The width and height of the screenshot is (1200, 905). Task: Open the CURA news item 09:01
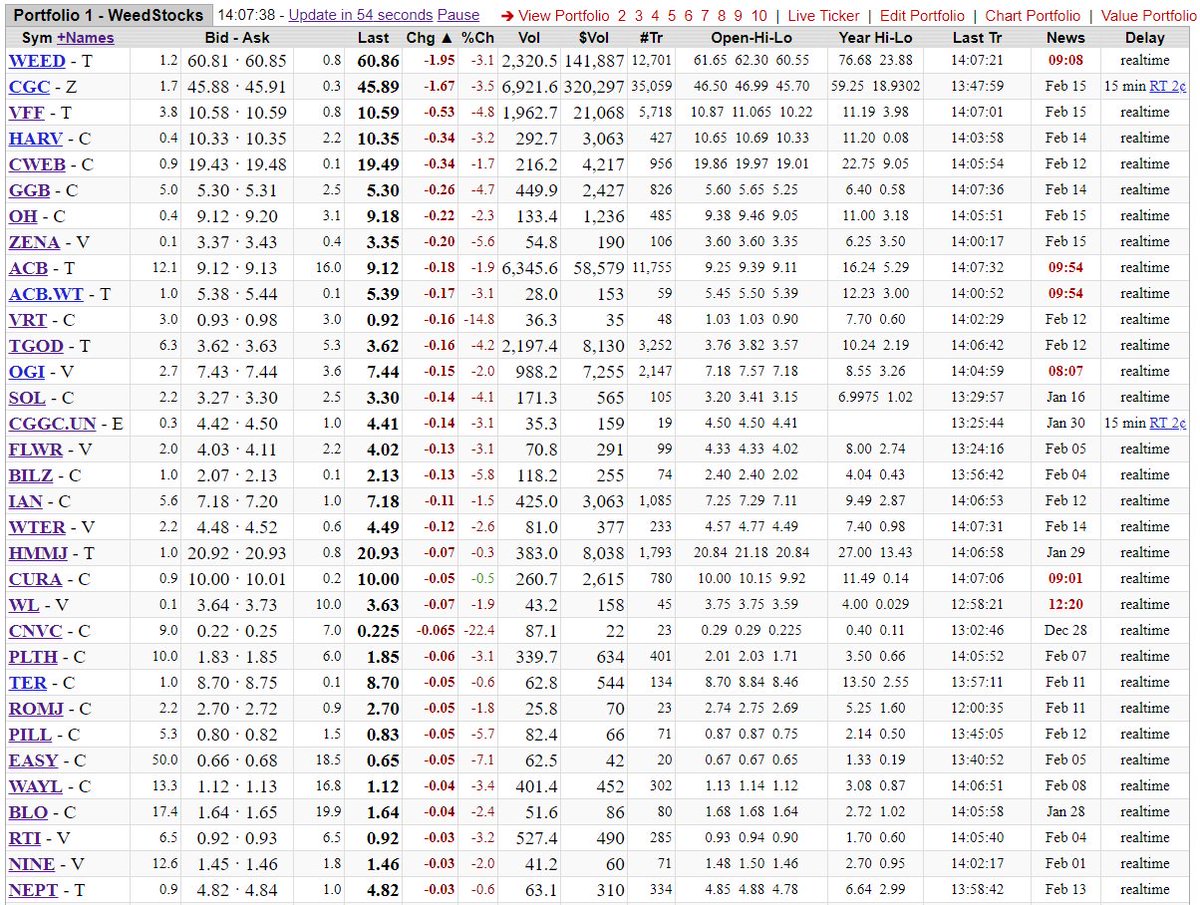pos(1065,579)
